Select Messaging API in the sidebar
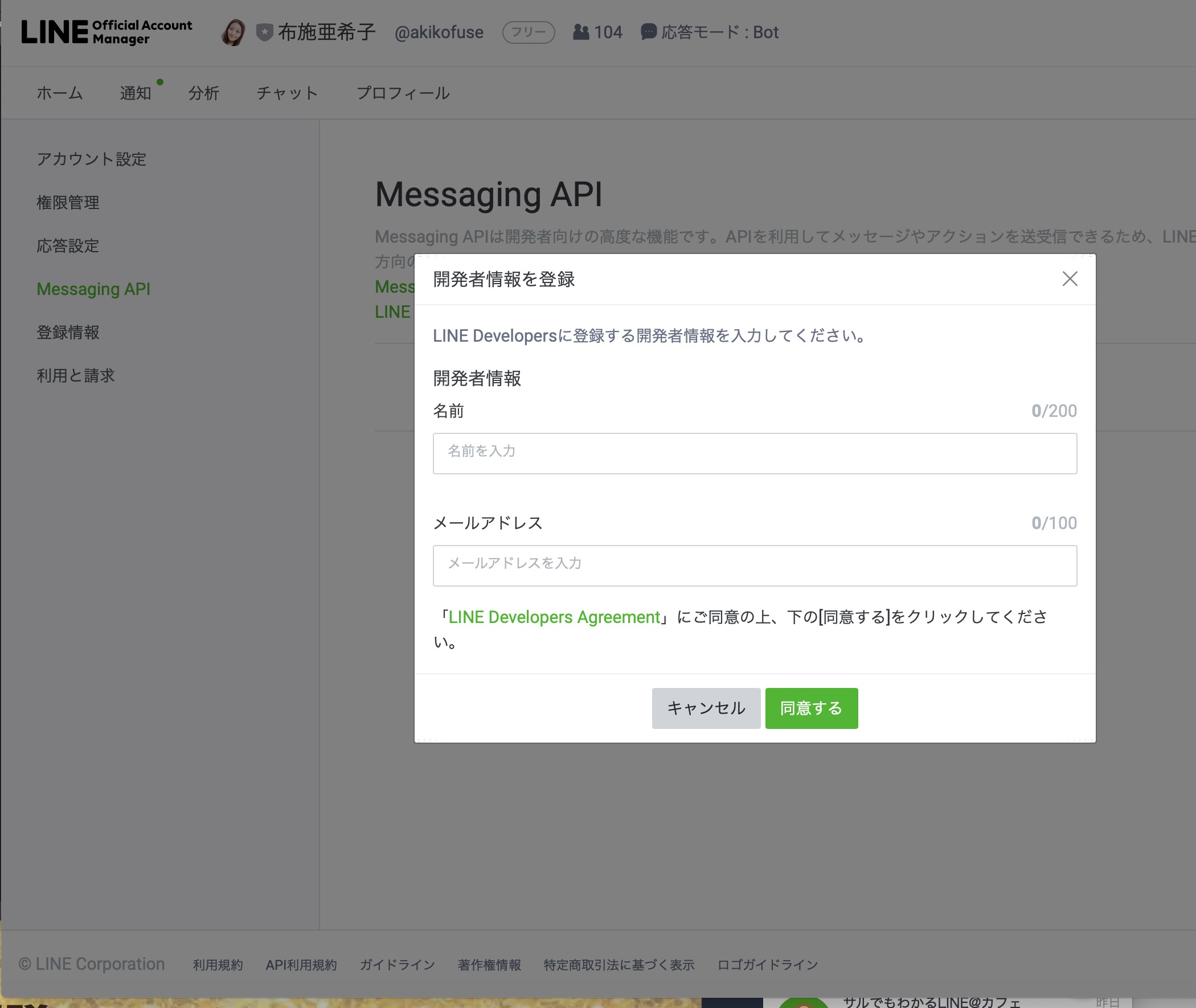 (x=94, y=289)
